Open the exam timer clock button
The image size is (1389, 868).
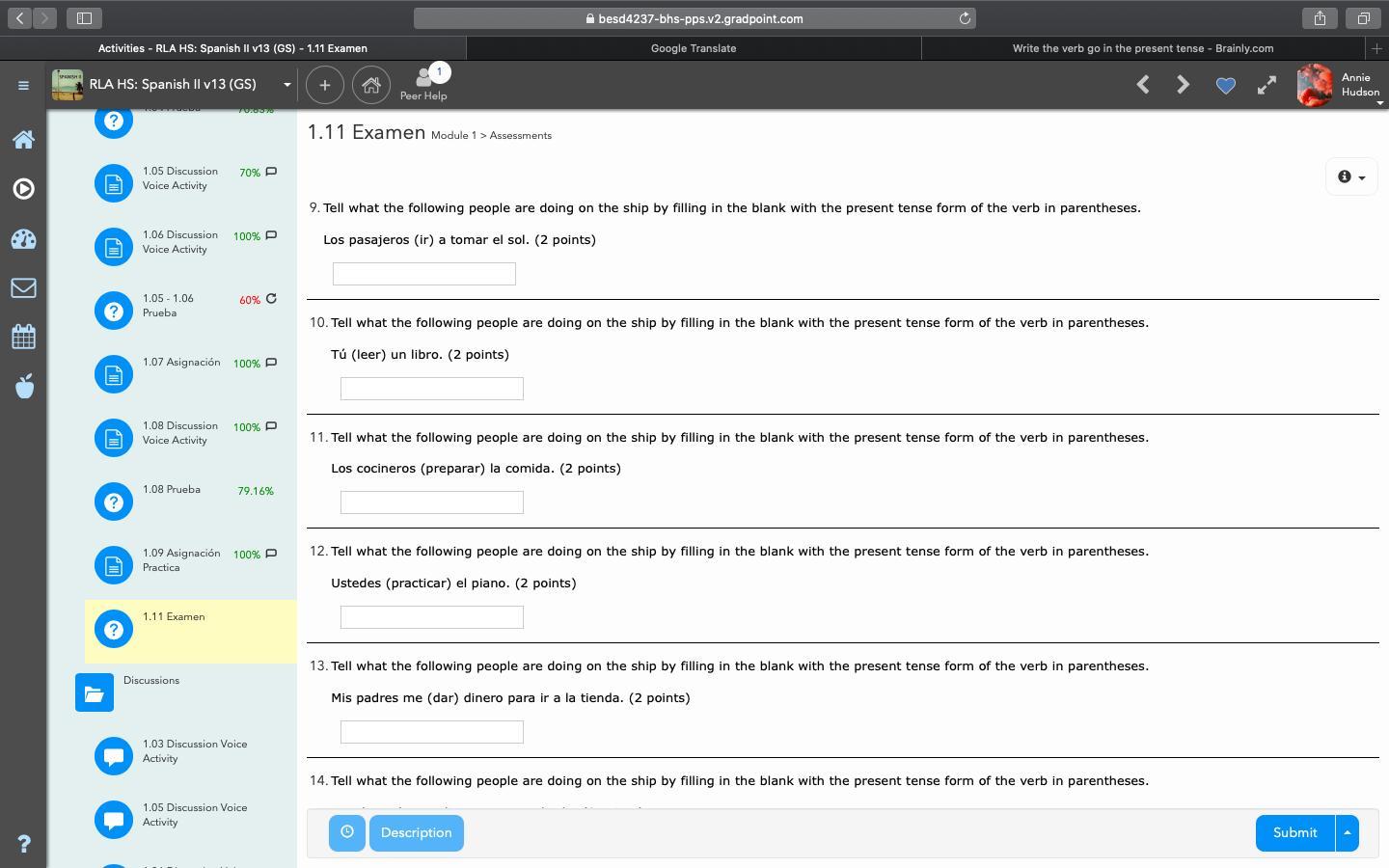[x=347, y=833]
